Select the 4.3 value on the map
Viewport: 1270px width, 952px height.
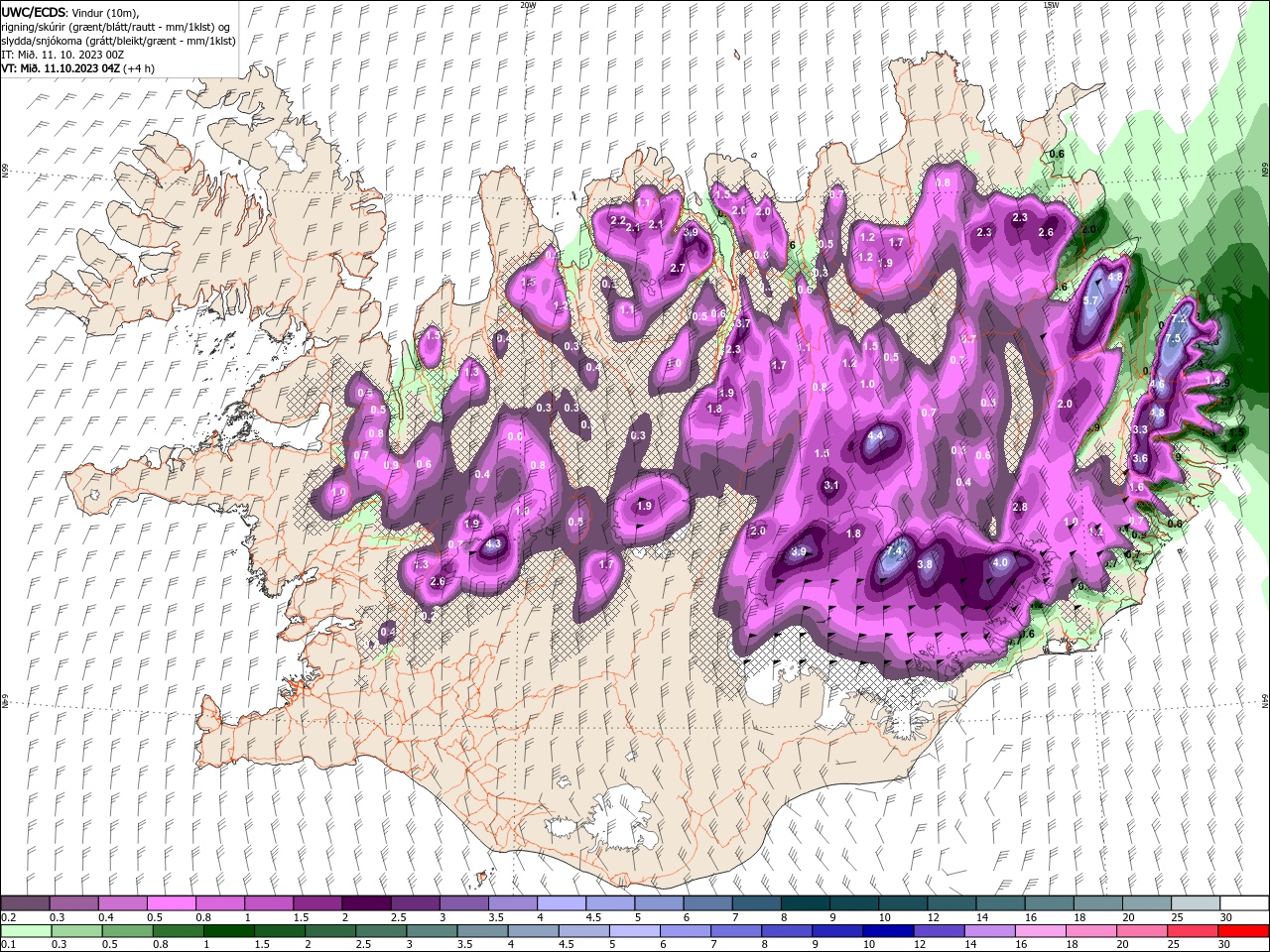pyautogui.click(x=493, y=543)
